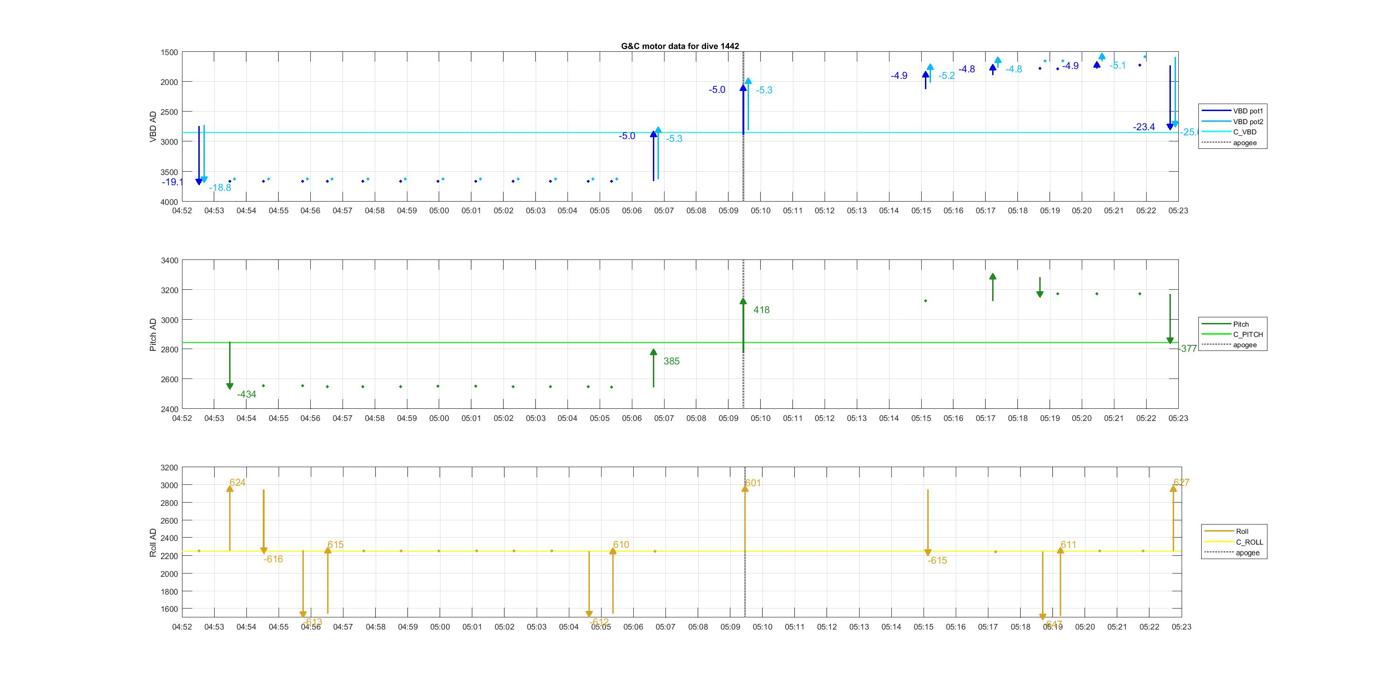Click the dotted apogee line in the Pitch plot
The image size is (1400, 693).
(x=743, y=334)
